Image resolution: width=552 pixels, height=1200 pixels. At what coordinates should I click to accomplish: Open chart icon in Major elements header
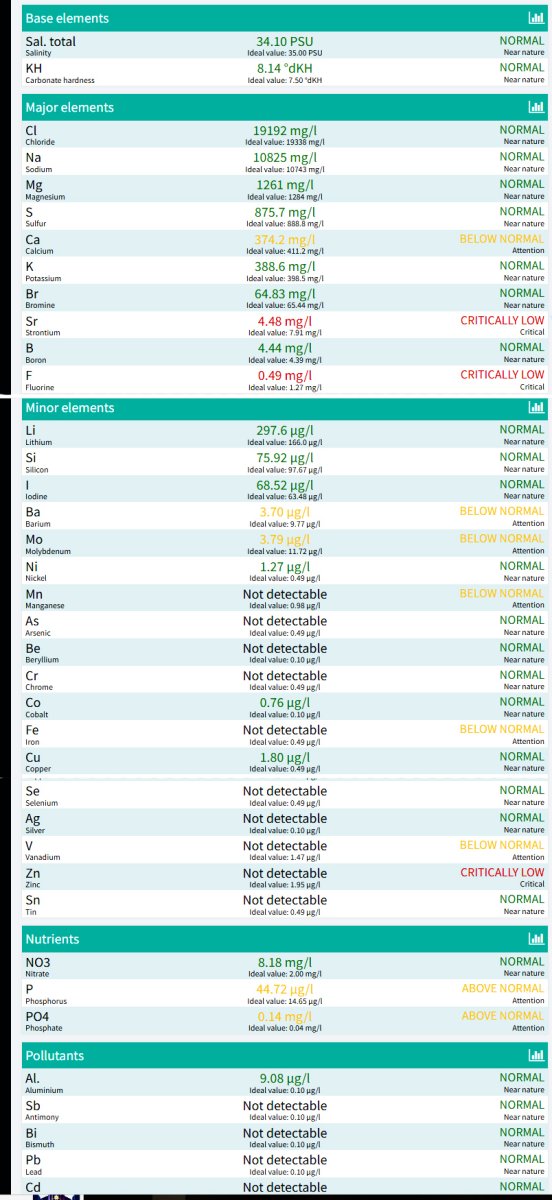tap(535, 107)
